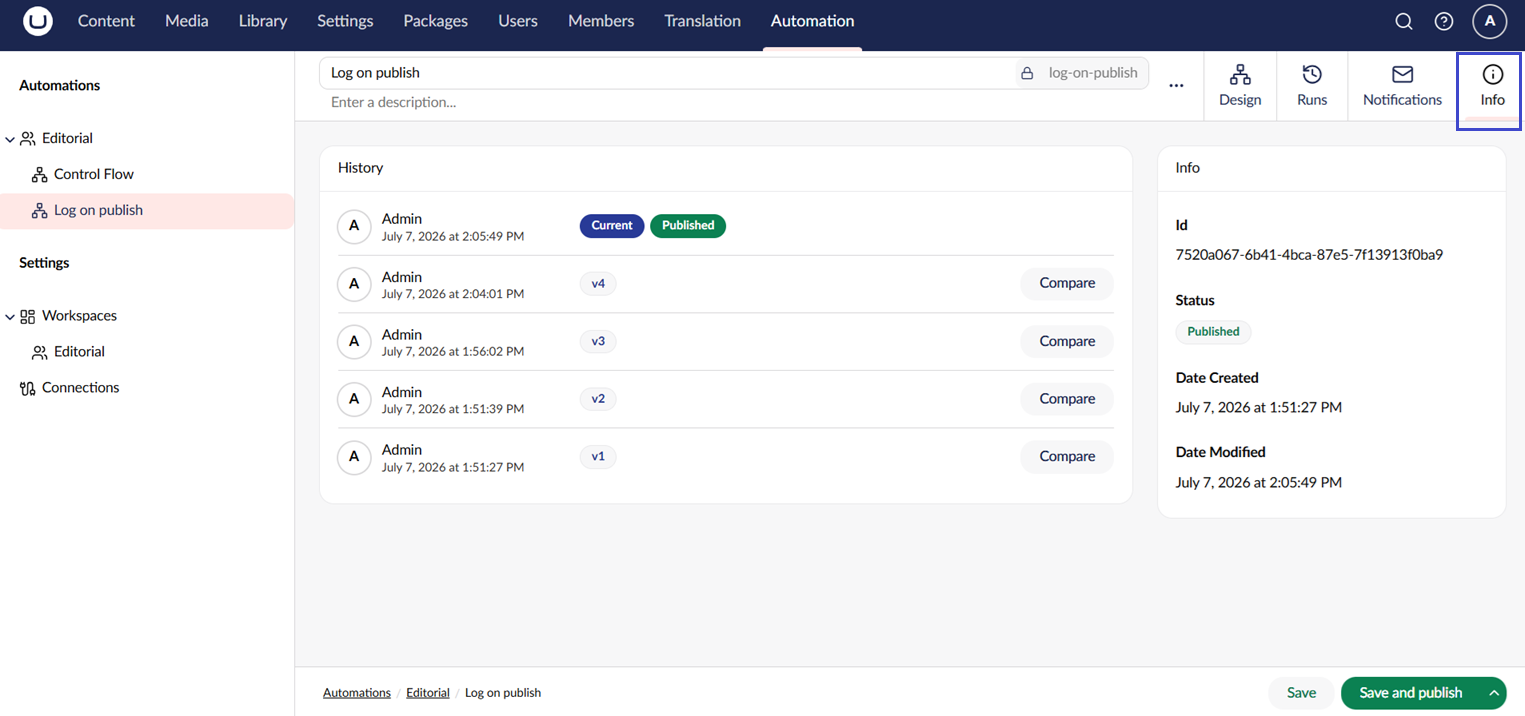Click the Admin avatar on the current version row
The height and width of the screenshot is (716, 1525).
click(354, 227)
